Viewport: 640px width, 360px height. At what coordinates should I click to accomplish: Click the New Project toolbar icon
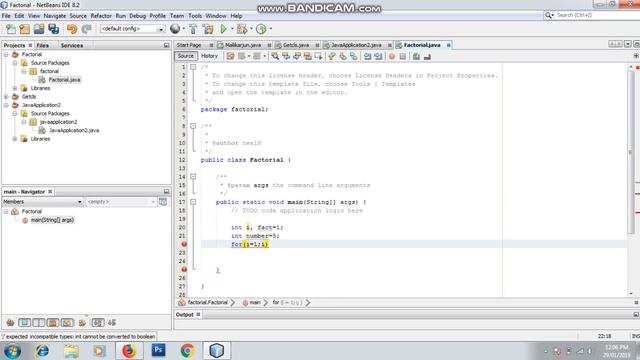(24, 29)
